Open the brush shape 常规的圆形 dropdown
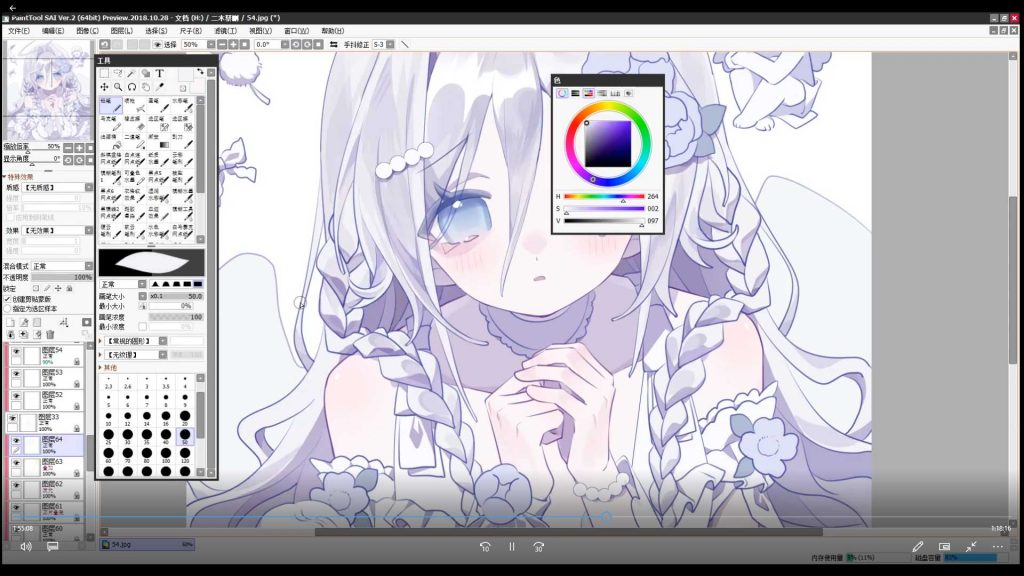This screenshot has height=576, width=1024. click(x=162, y=341)
